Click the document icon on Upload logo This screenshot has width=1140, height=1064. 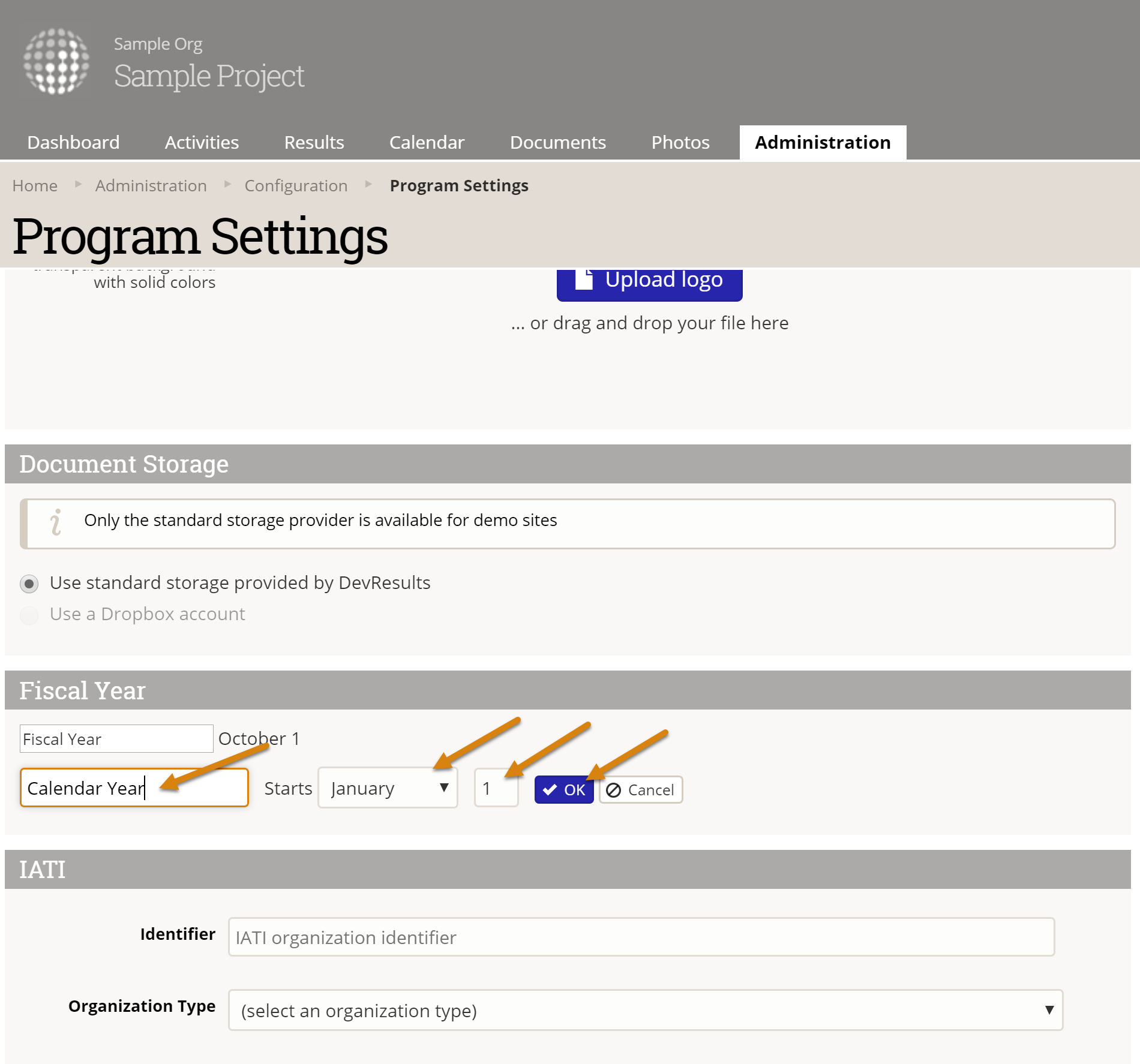click(x=584, y=279)
